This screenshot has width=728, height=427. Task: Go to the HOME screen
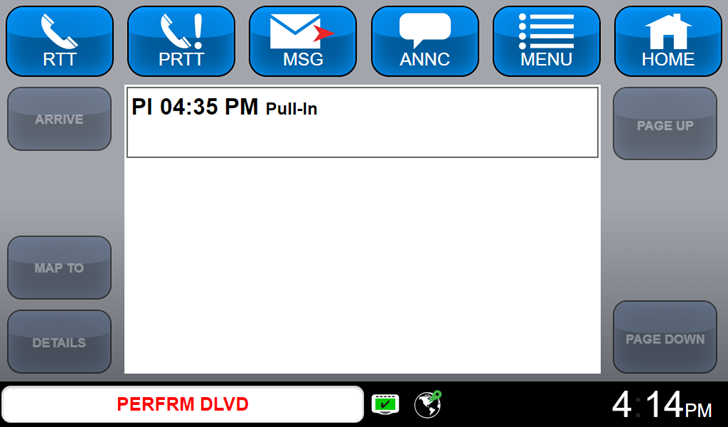668,41
